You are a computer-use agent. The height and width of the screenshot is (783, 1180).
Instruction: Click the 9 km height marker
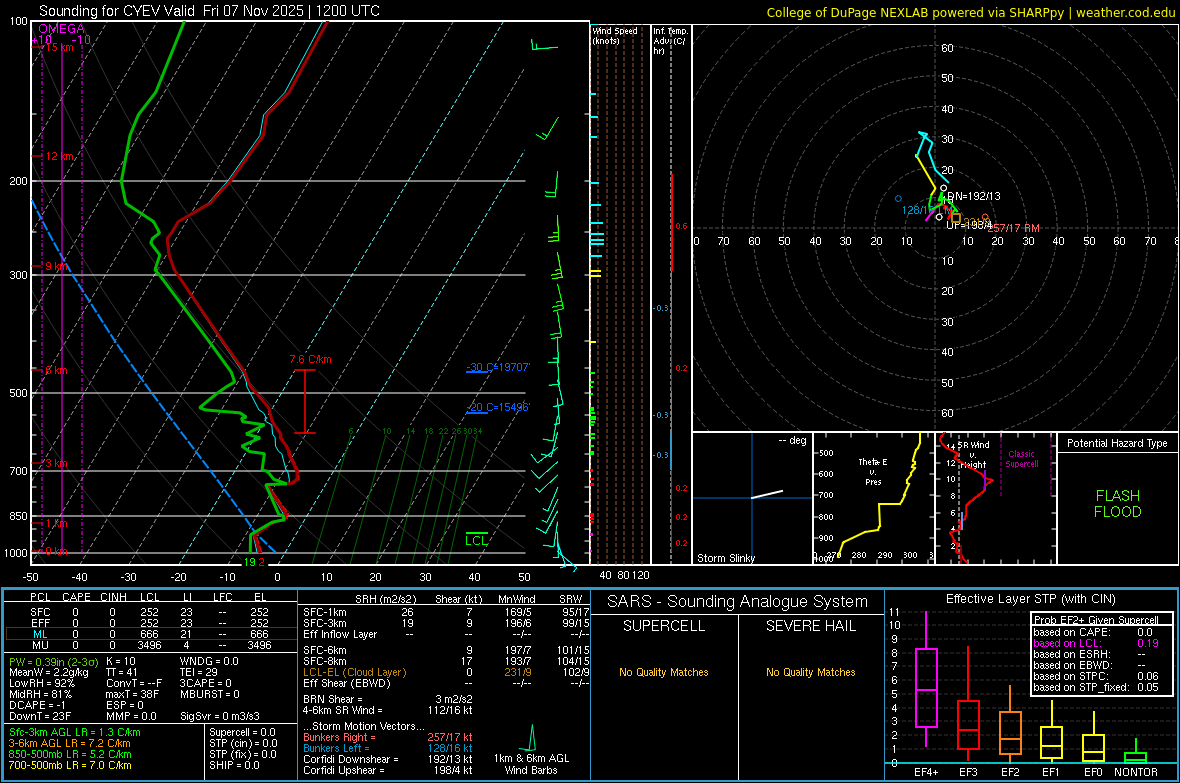(56, 267)
